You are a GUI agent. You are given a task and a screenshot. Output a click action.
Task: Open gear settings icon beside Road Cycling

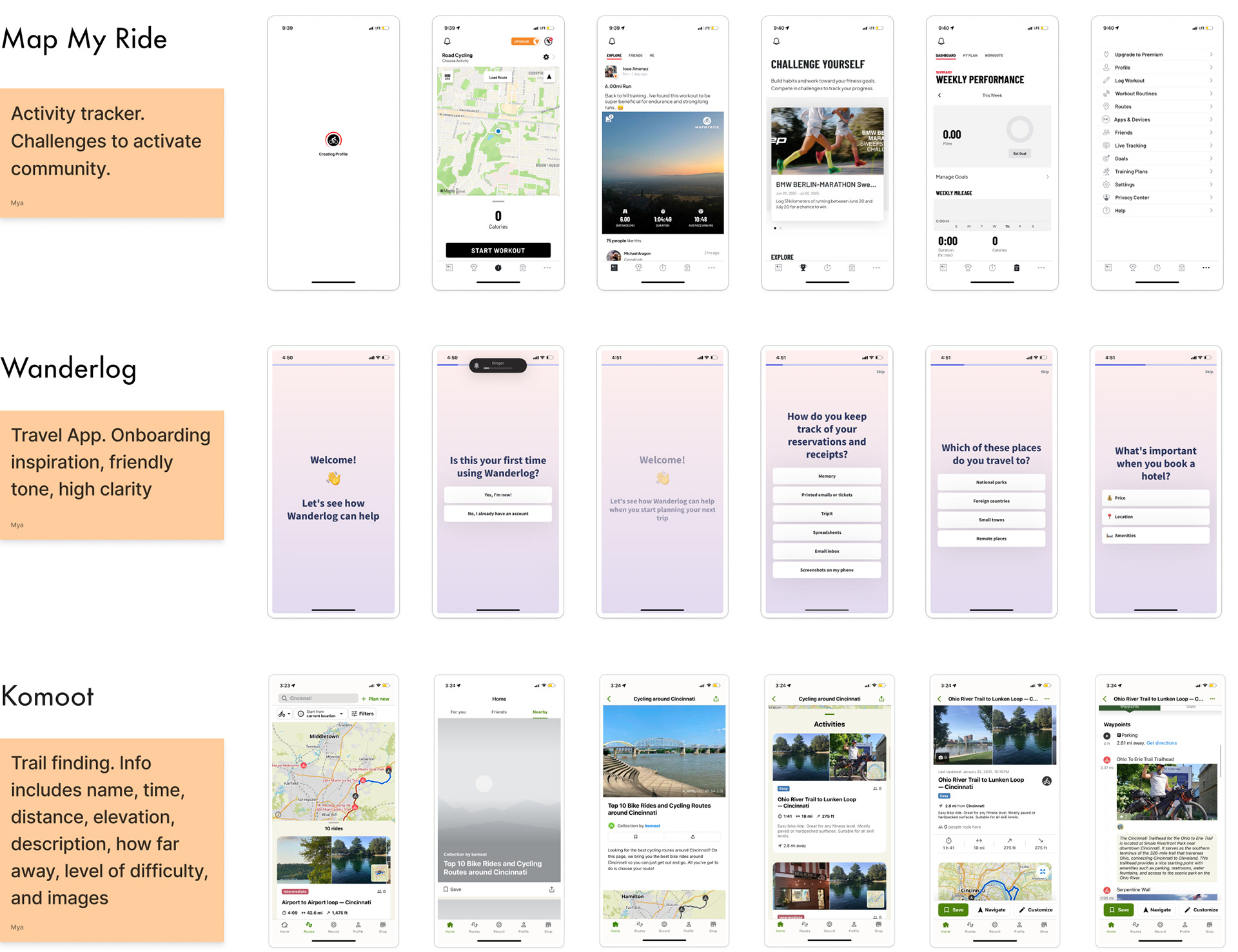(x=546, y=57)
